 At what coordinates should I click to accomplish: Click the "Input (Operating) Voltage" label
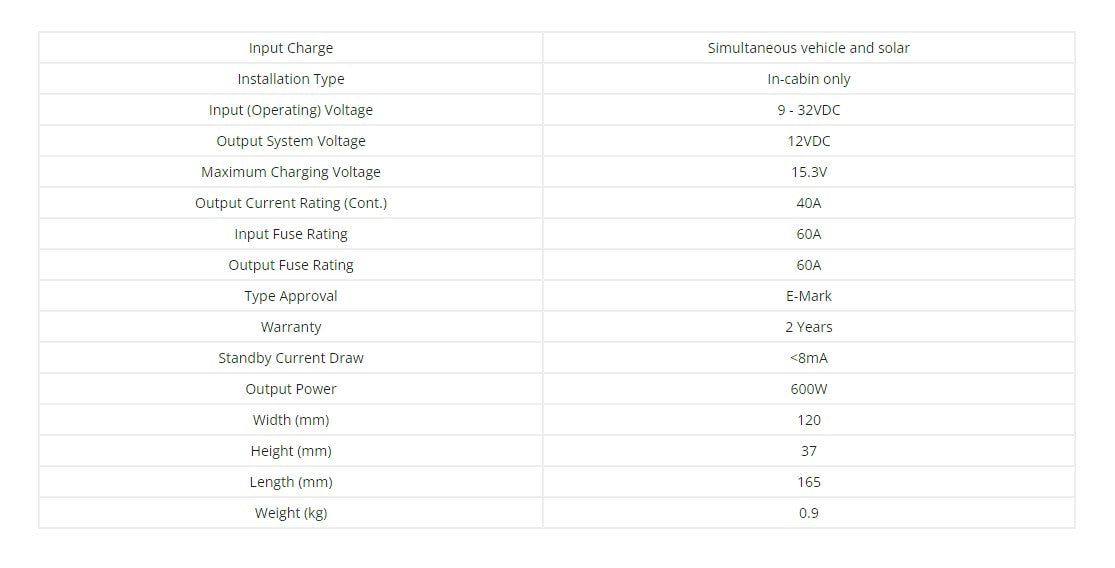click(290, 110)
